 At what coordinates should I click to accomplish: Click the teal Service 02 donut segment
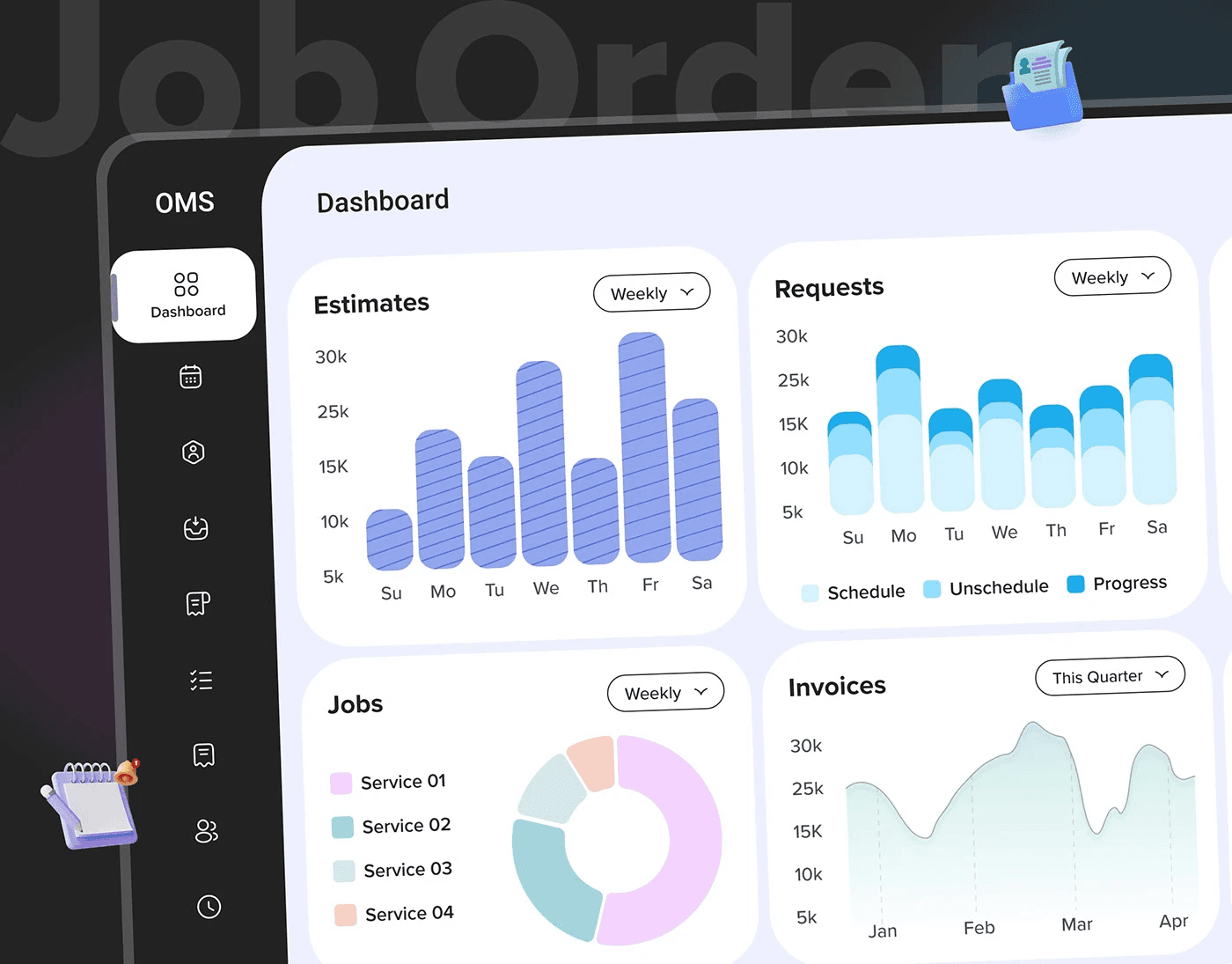click(x=554, y=880)
